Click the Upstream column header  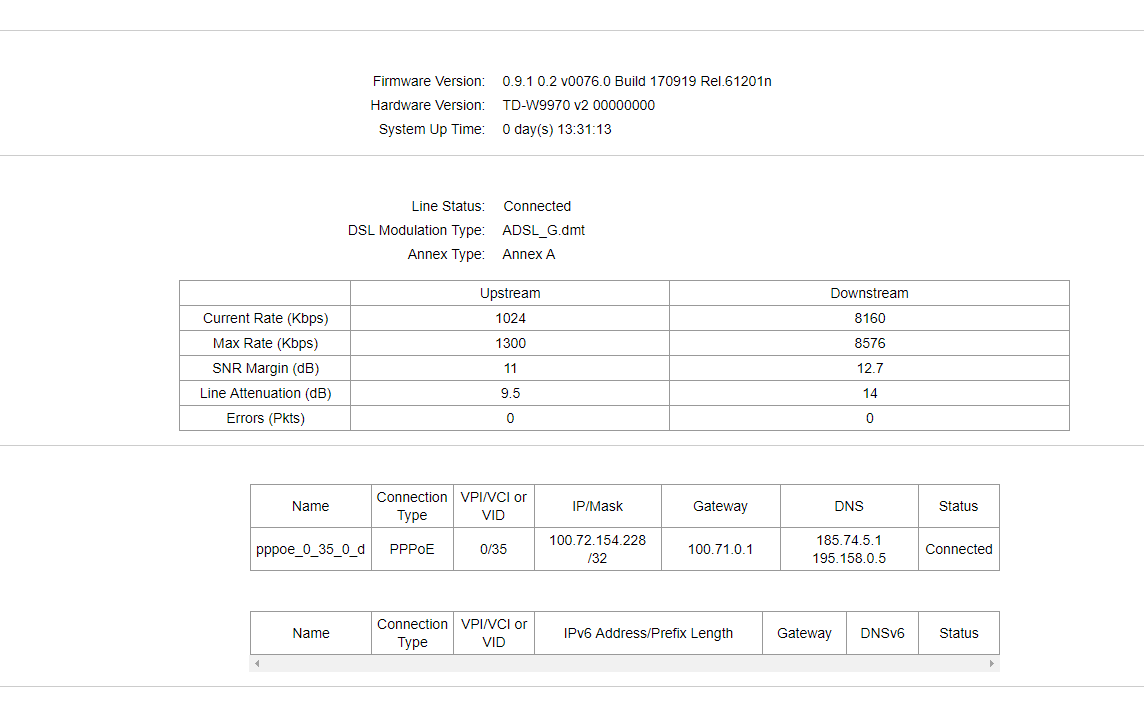pyautogui.click(x=510, y=293)
